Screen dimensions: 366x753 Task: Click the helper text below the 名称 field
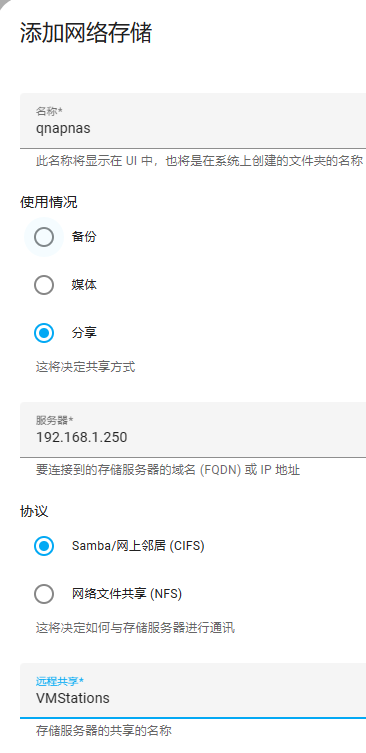(x=199, y=160)
